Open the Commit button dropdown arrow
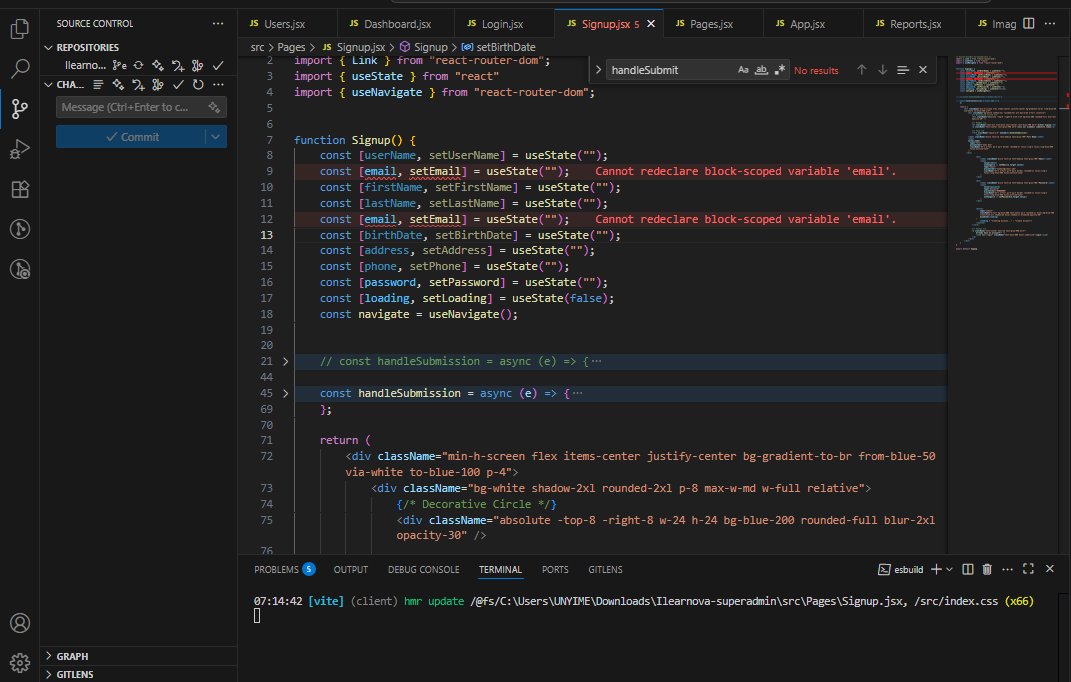The height and width of the screenshot is (682, 1071). 215,137
